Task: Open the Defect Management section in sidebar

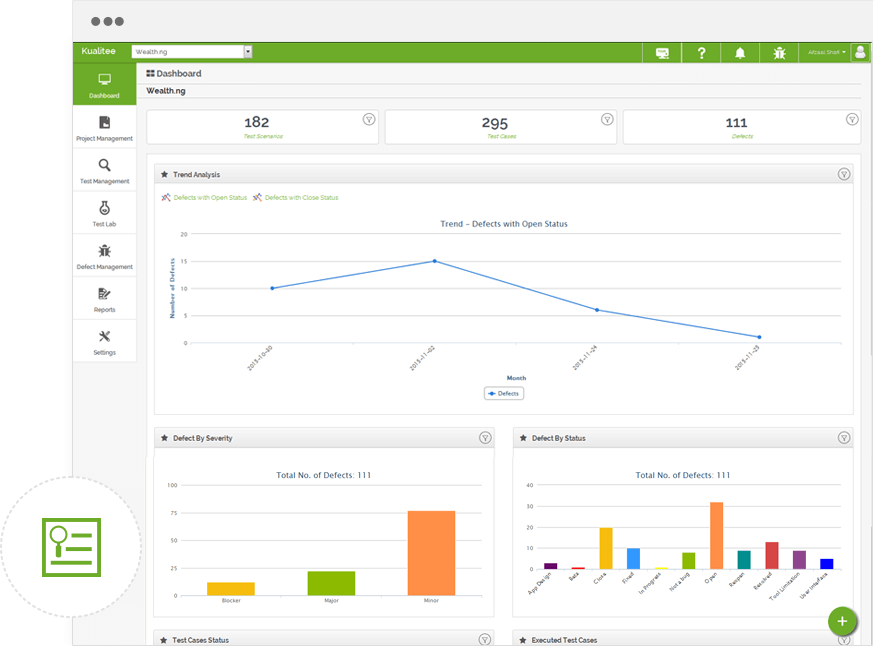Action: pyautogui.click(x=103, y=258)
